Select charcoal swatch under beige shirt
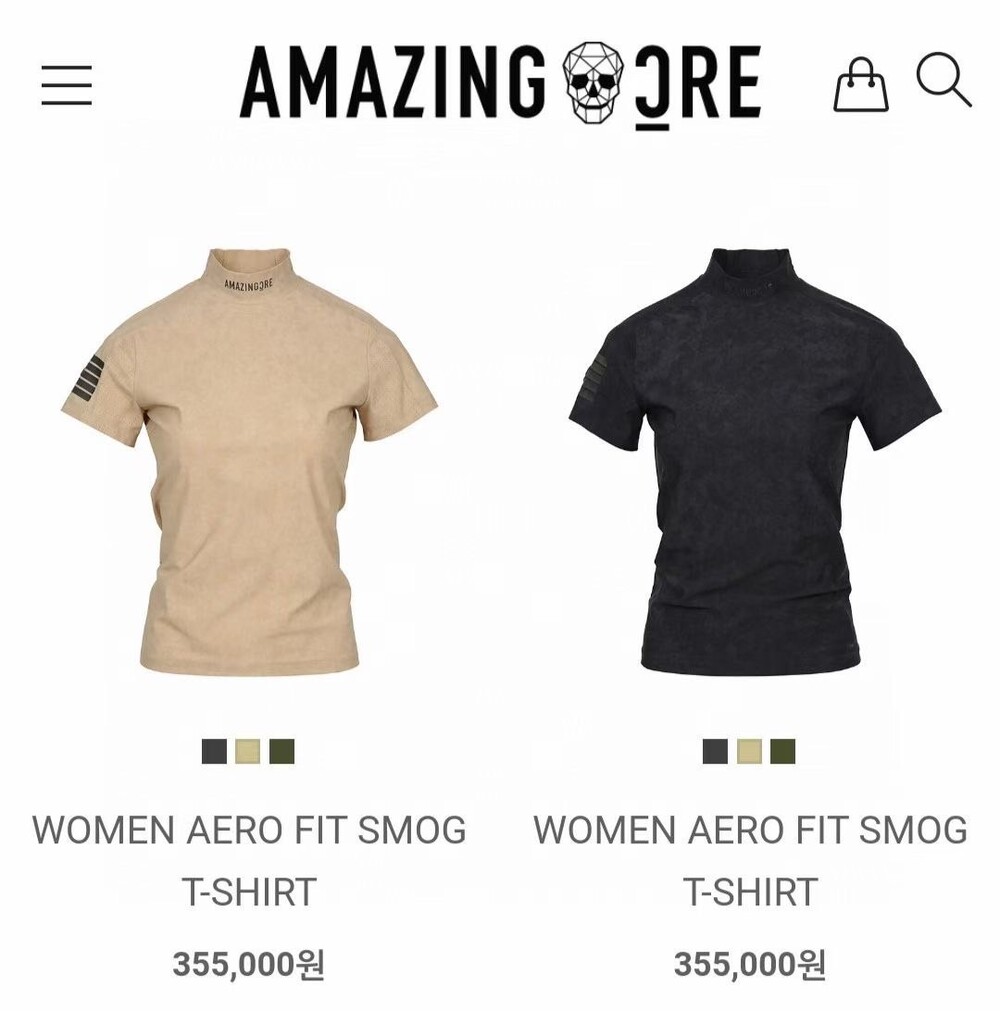The height and width of the screenshot is (1011, 1000). (x=215, y=751)
